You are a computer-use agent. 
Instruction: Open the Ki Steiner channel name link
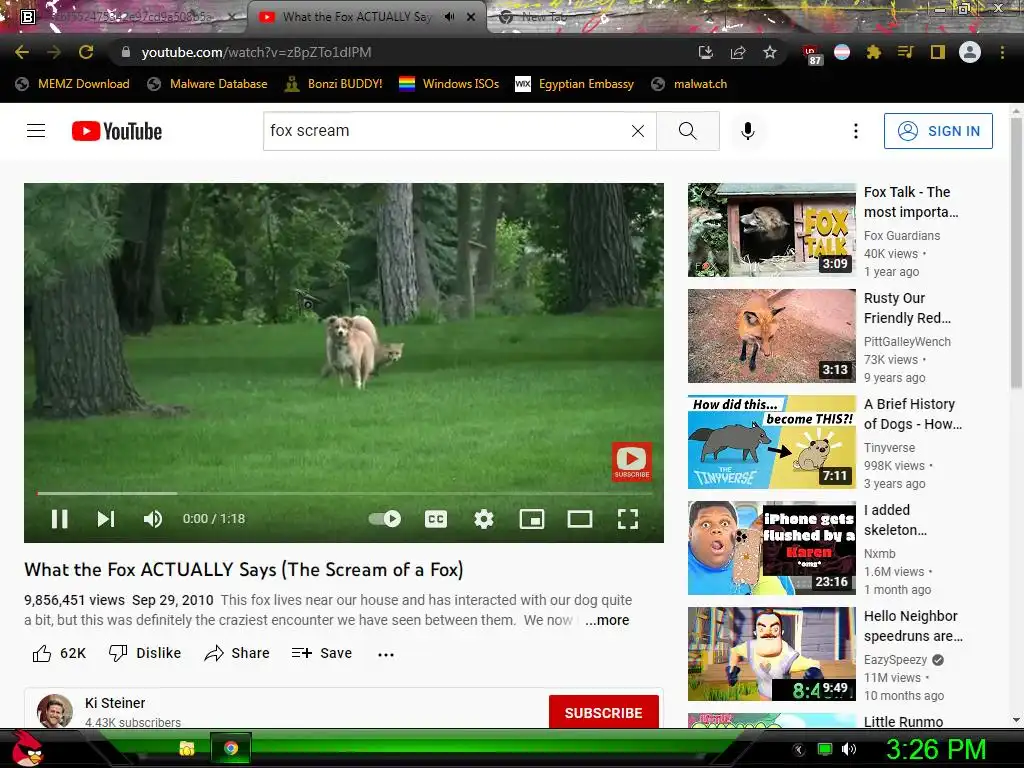(x=115, y=703)
